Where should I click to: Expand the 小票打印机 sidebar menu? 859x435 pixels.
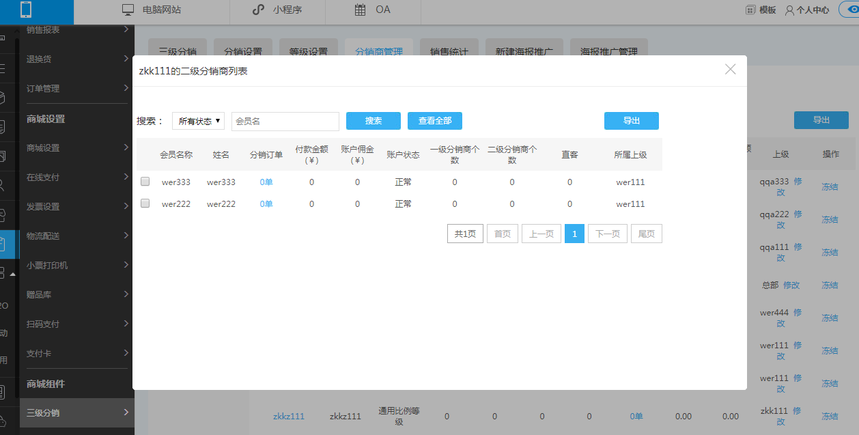(77, 265)
